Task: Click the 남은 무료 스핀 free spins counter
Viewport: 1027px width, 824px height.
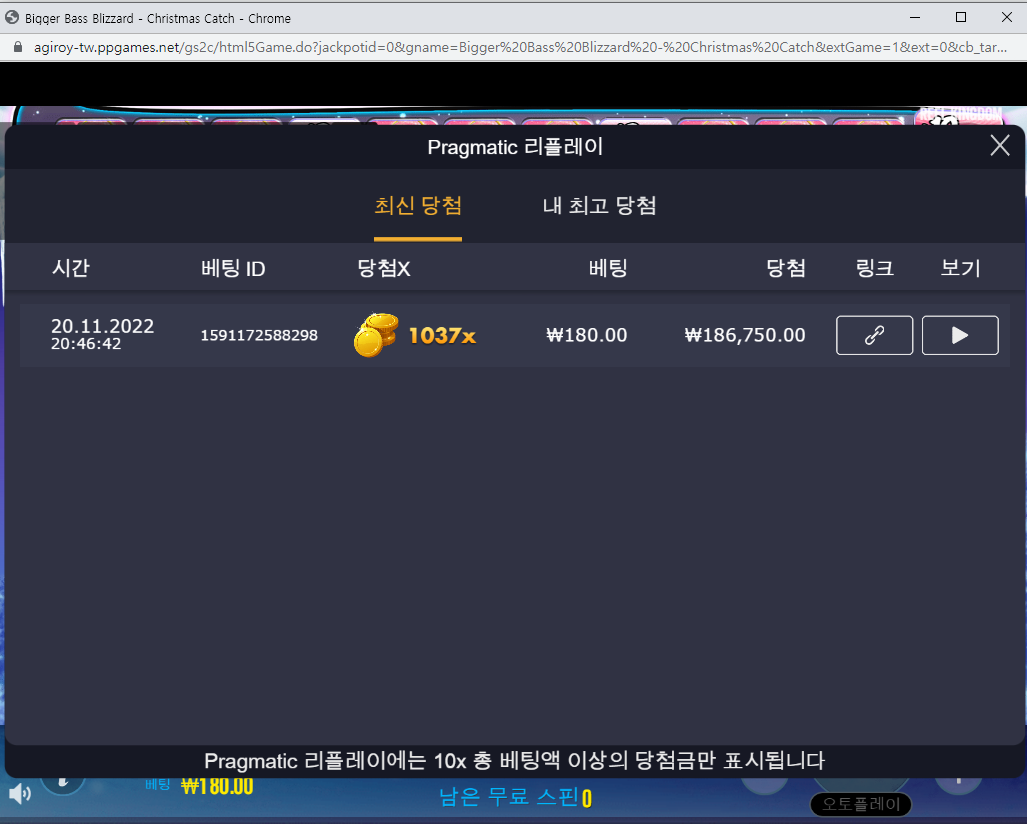Action: pyautogui.click(x=515, y=797)
